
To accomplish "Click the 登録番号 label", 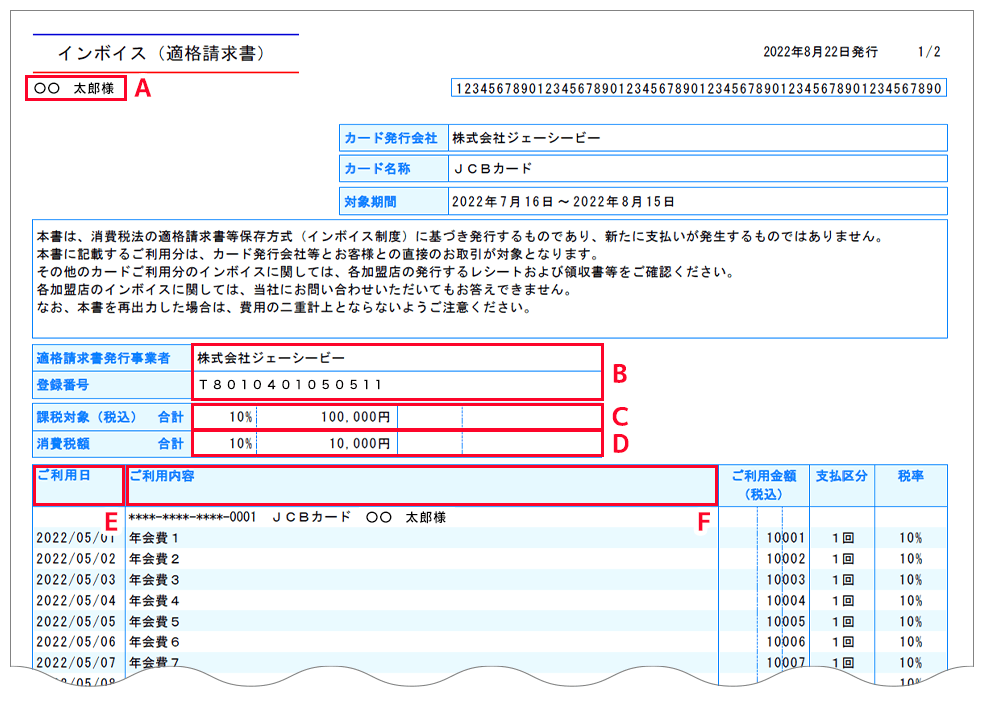I will point(63,385).
